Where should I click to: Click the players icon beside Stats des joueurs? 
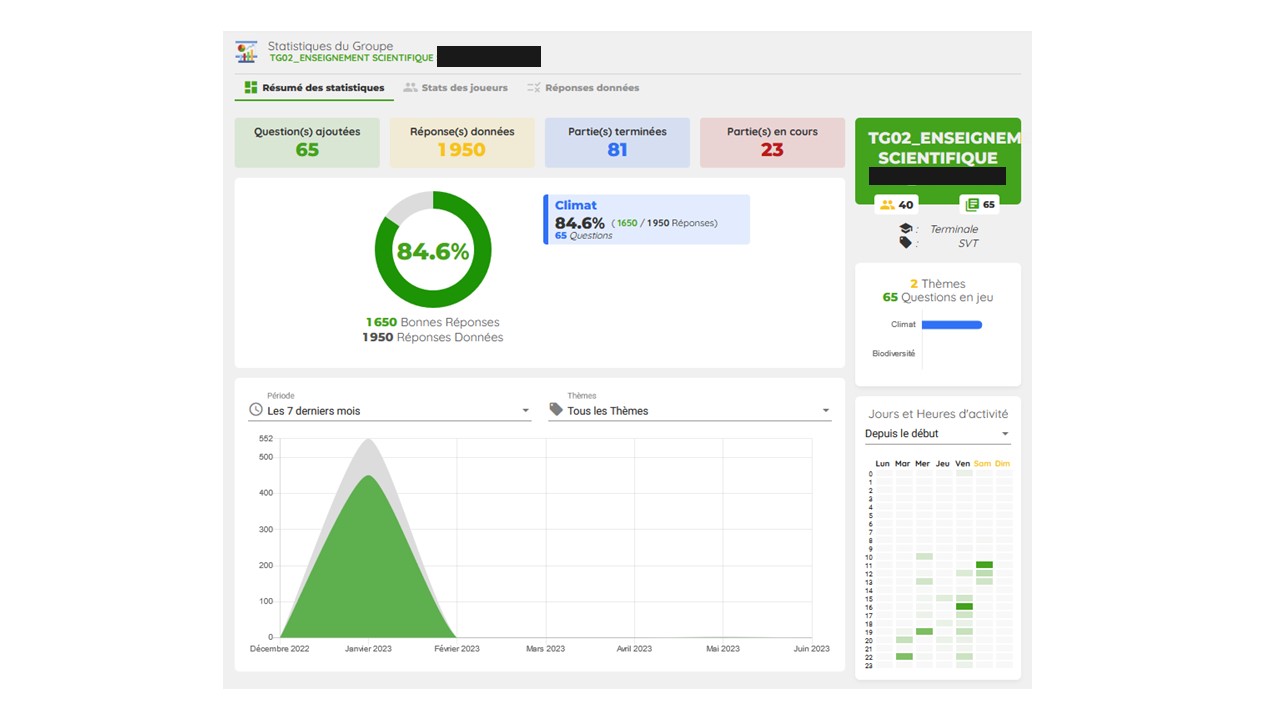410,88
